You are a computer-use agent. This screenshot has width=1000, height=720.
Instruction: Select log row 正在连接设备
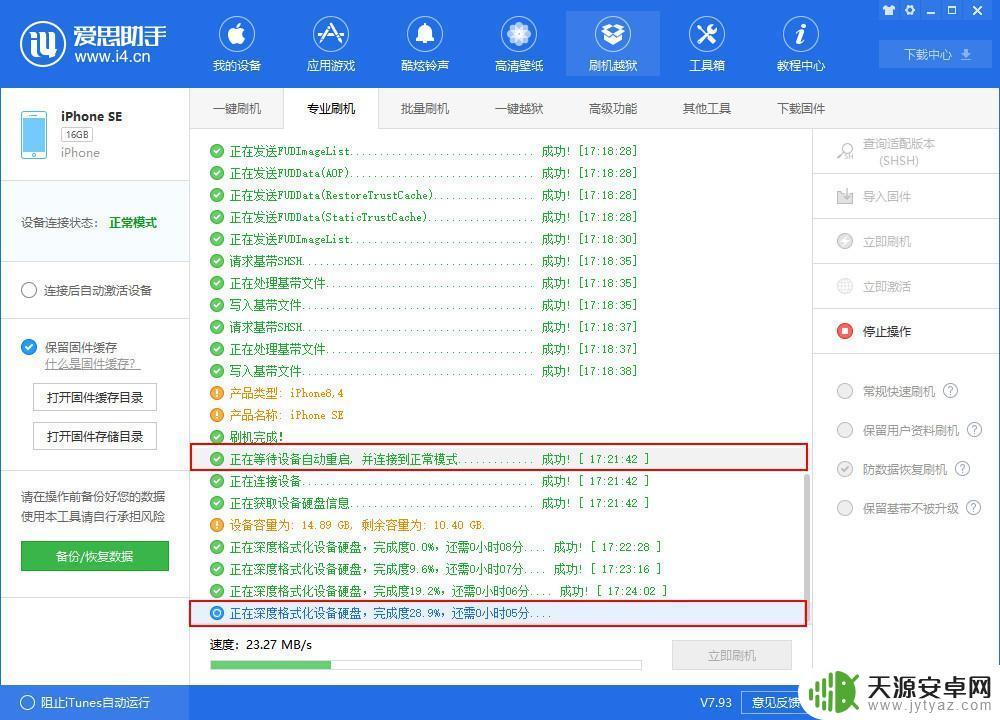tap(429, 481)
